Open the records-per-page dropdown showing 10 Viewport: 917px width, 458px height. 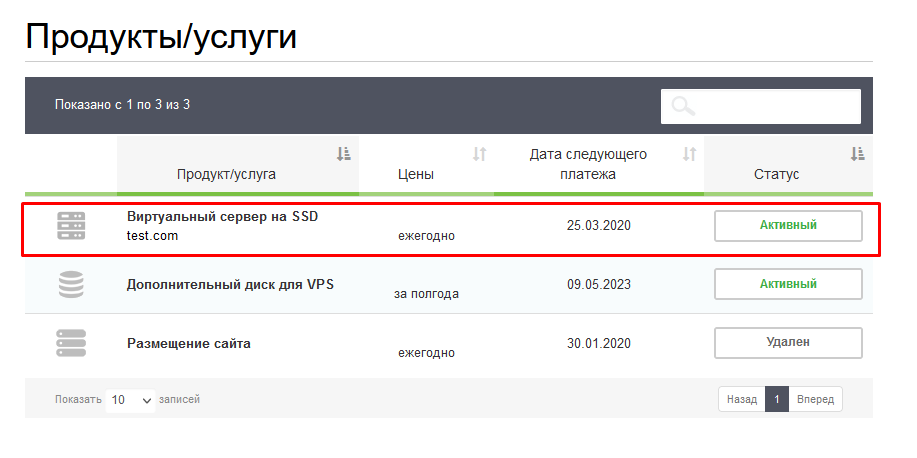(x=131, y=400)
